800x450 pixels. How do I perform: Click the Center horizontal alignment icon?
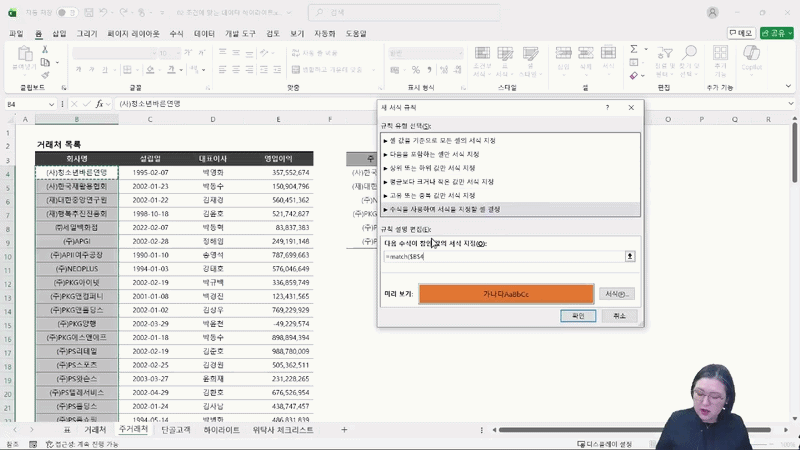[x=236, y=69]
